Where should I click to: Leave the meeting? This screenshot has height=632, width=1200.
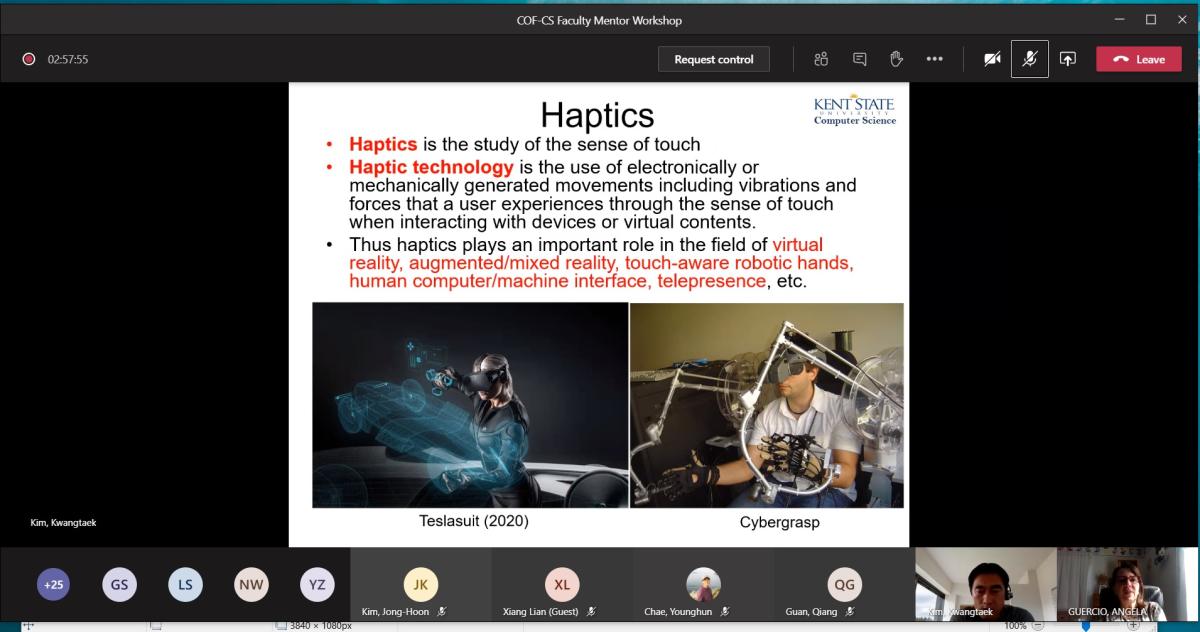tap(1138, 59)
